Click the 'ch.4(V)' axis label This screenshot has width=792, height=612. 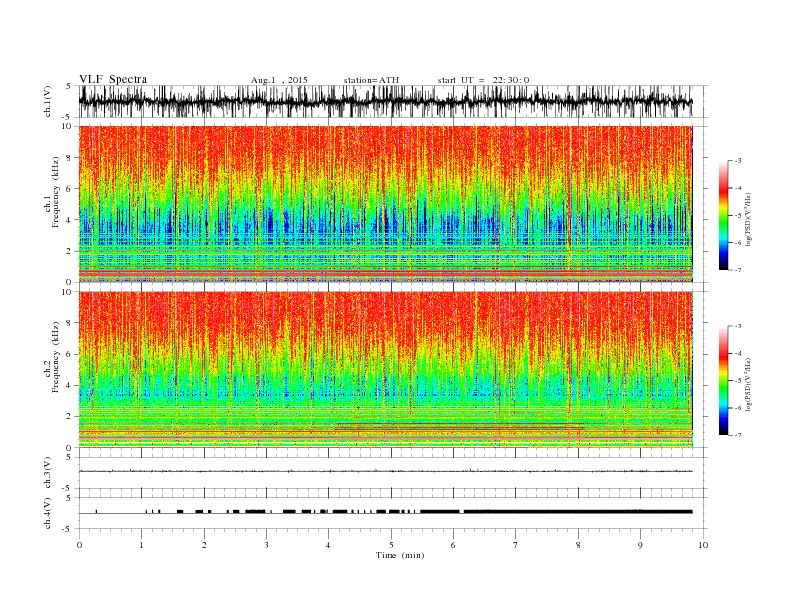48,513
